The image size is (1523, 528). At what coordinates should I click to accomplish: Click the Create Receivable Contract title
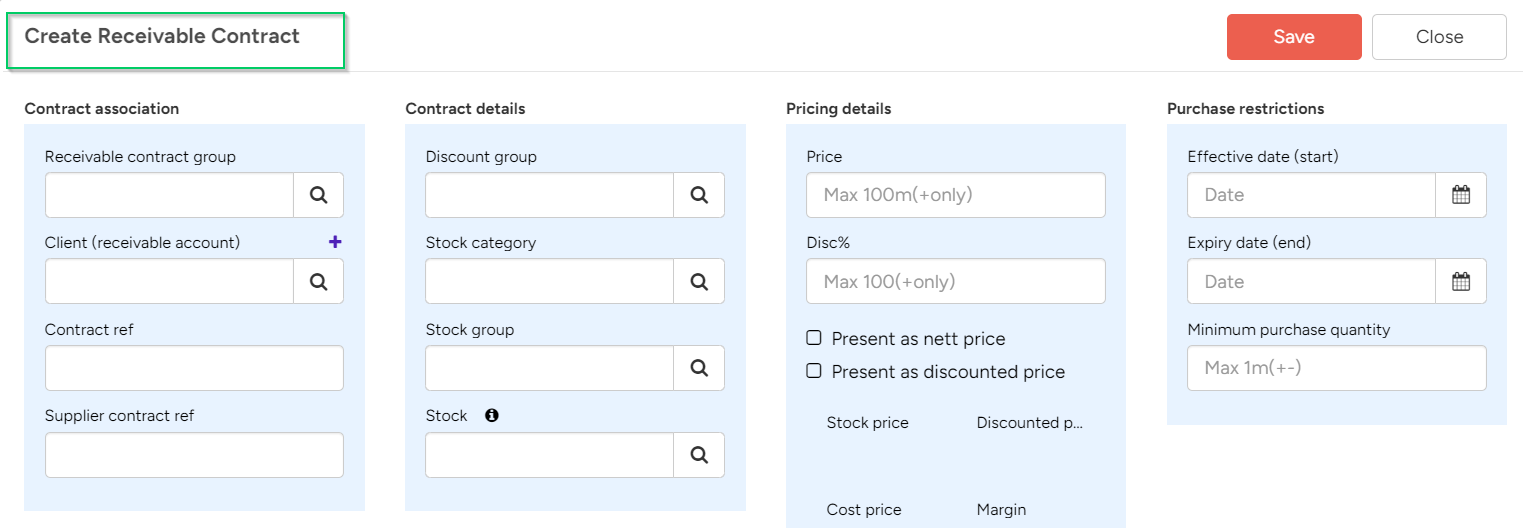coord(162,36)
